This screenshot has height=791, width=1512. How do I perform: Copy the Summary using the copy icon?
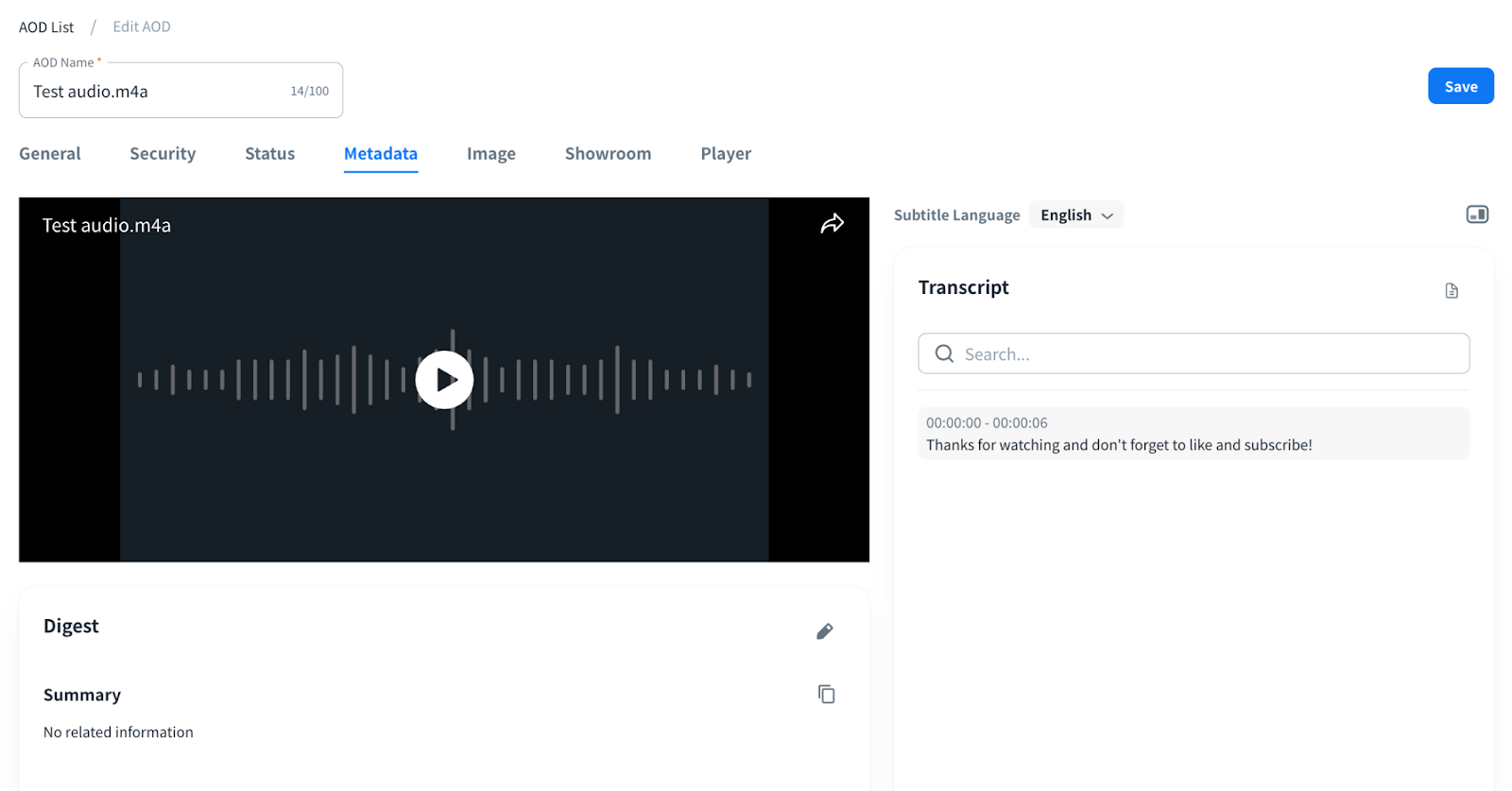(826, 695)
